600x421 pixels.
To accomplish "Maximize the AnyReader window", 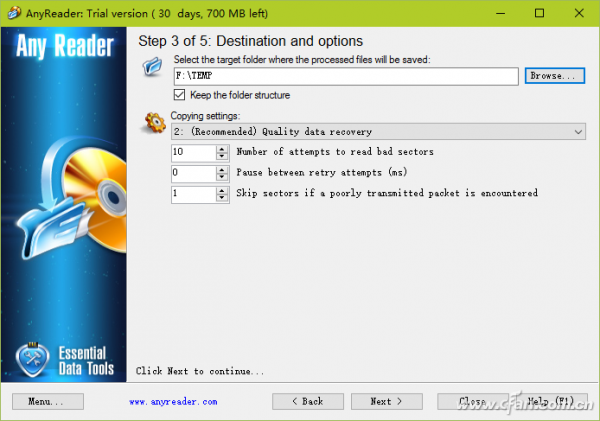I will click(540, 13).
